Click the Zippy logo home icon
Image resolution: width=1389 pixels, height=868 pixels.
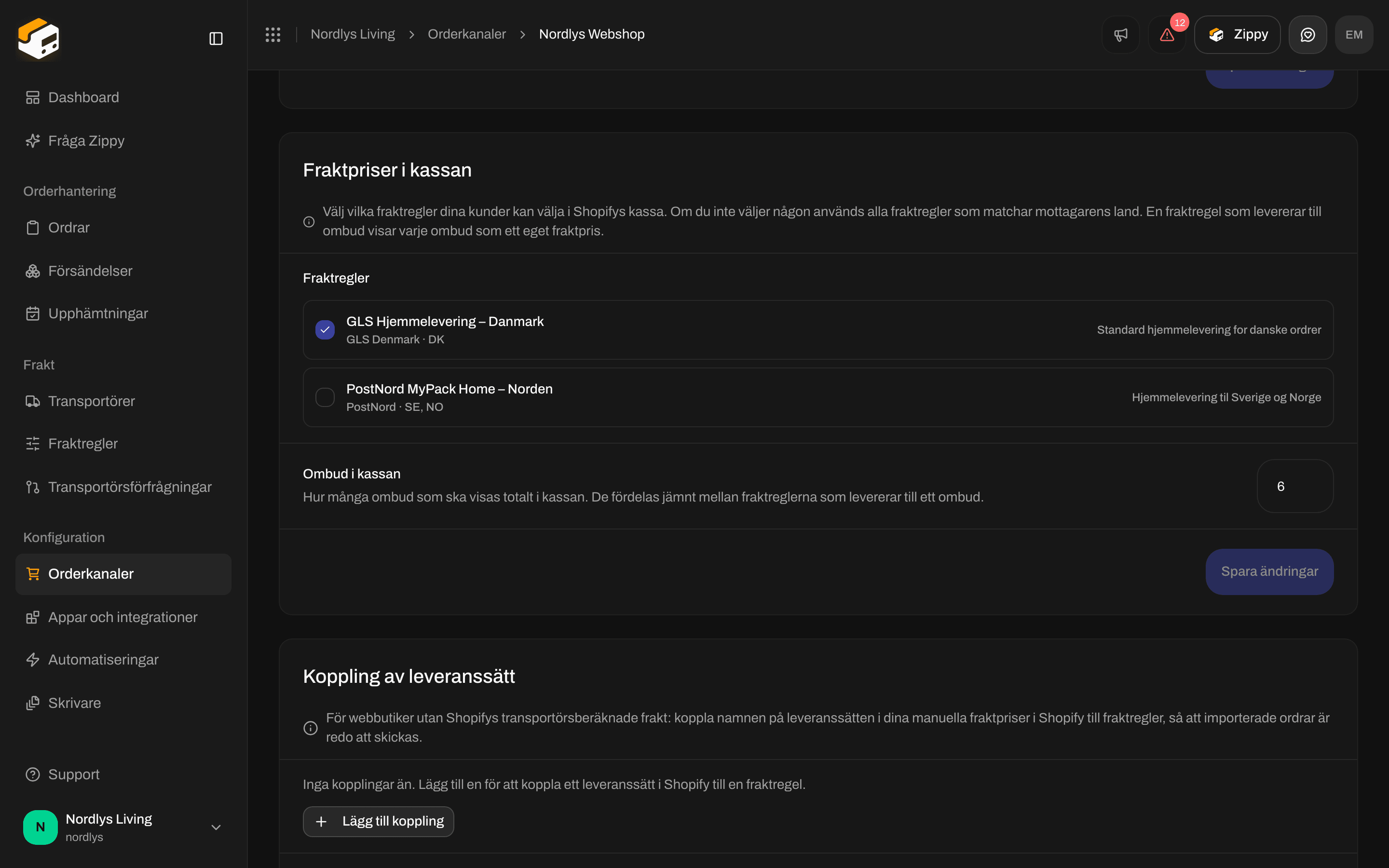[38, 39]
